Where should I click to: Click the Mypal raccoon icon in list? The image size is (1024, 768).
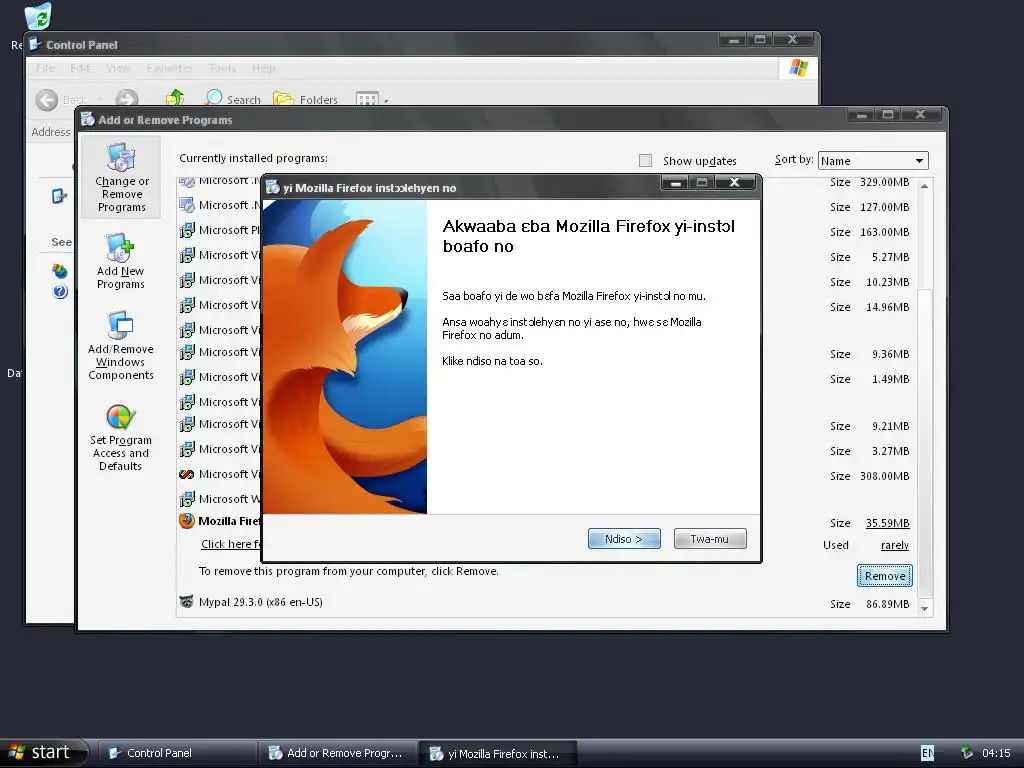(186, 601)
